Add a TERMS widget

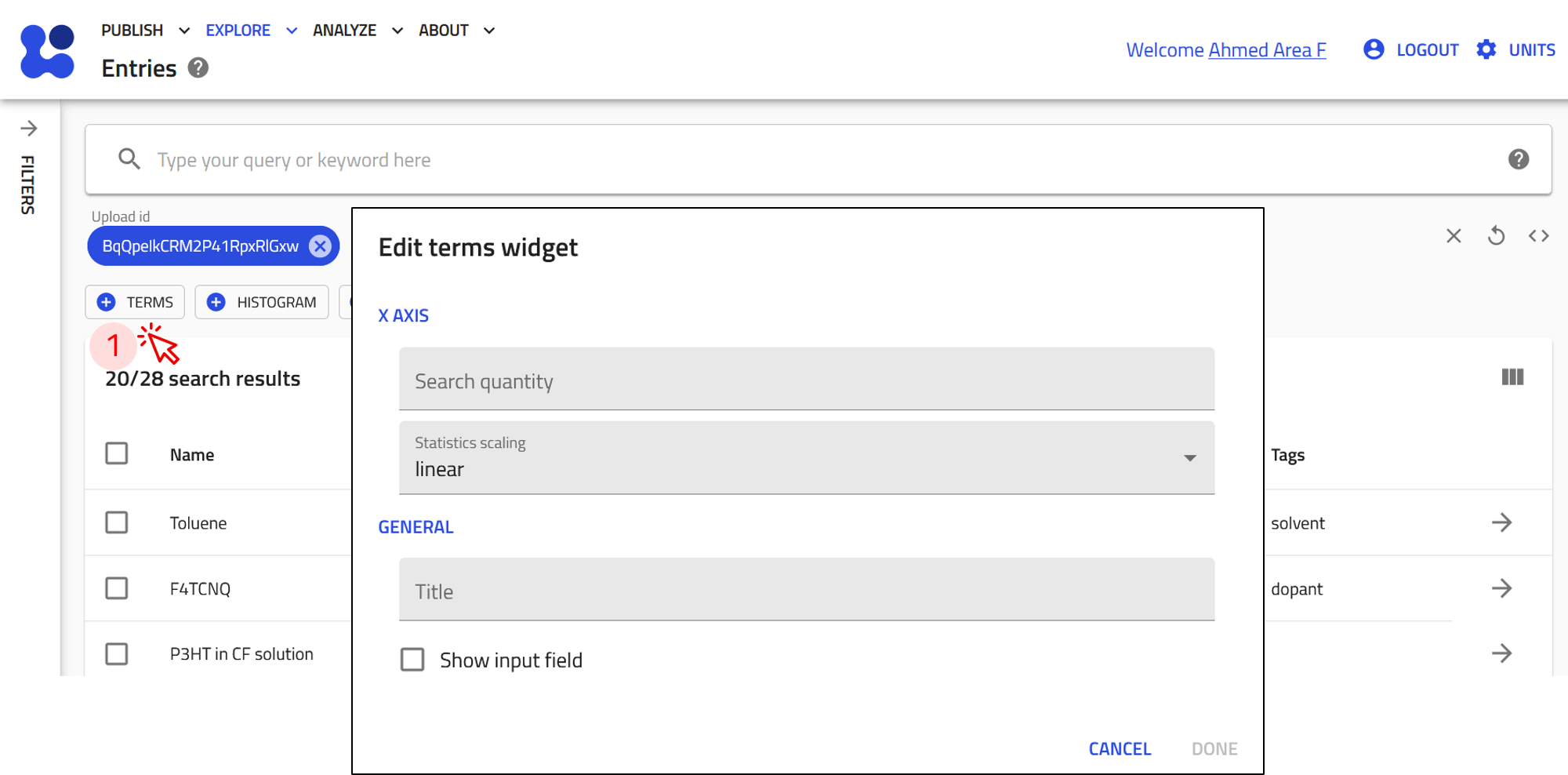135,302
